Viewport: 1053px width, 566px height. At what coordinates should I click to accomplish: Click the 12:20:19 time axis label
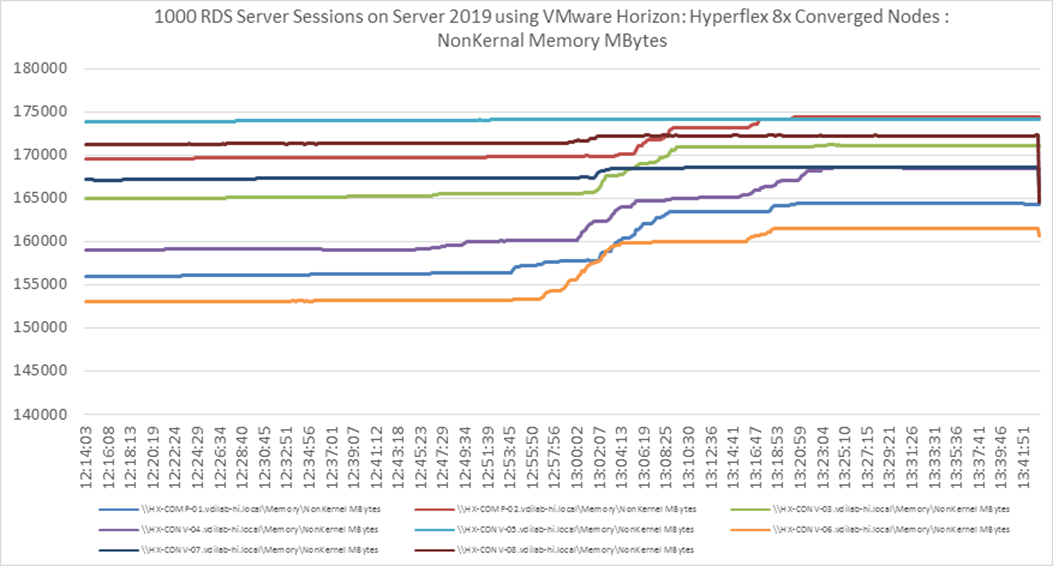point(152,457)
